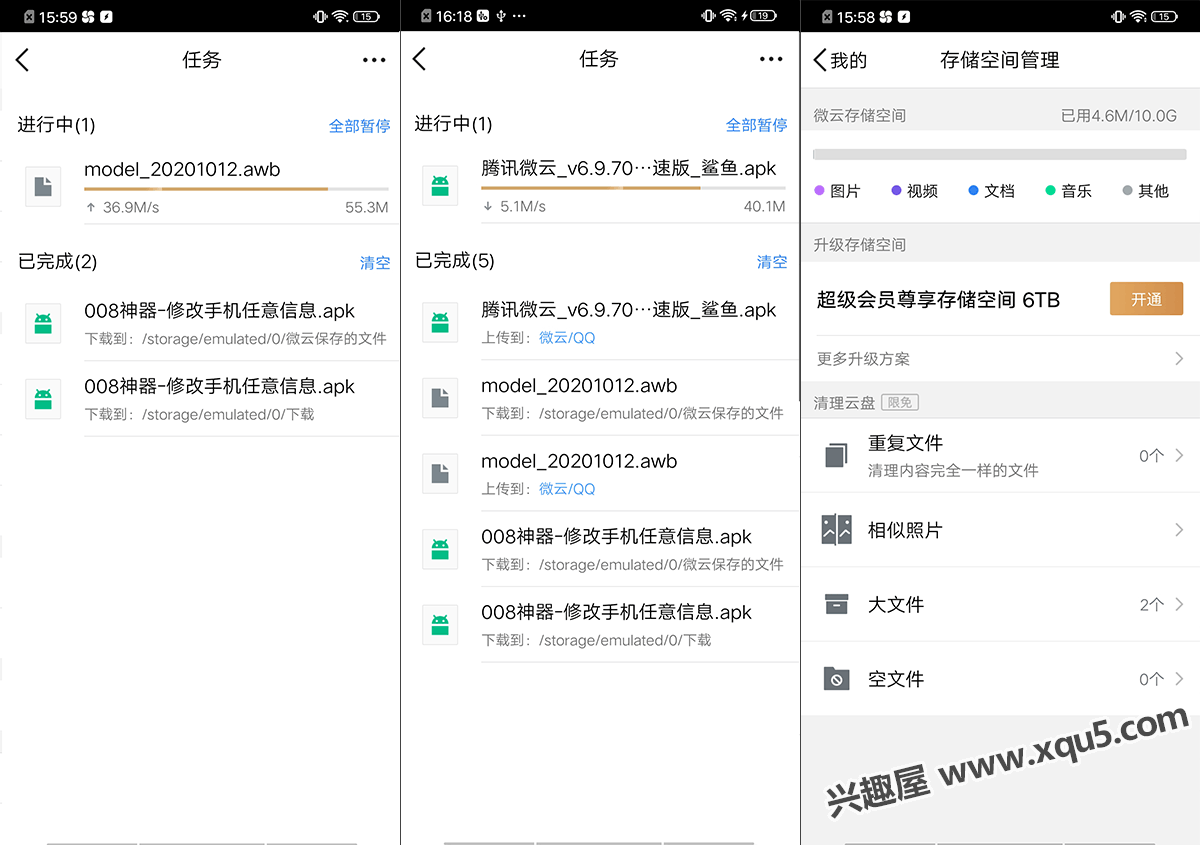Tap the 16:18 clock in middle status bar
This screenshot has width=1200, height=845.
point(455,16)
